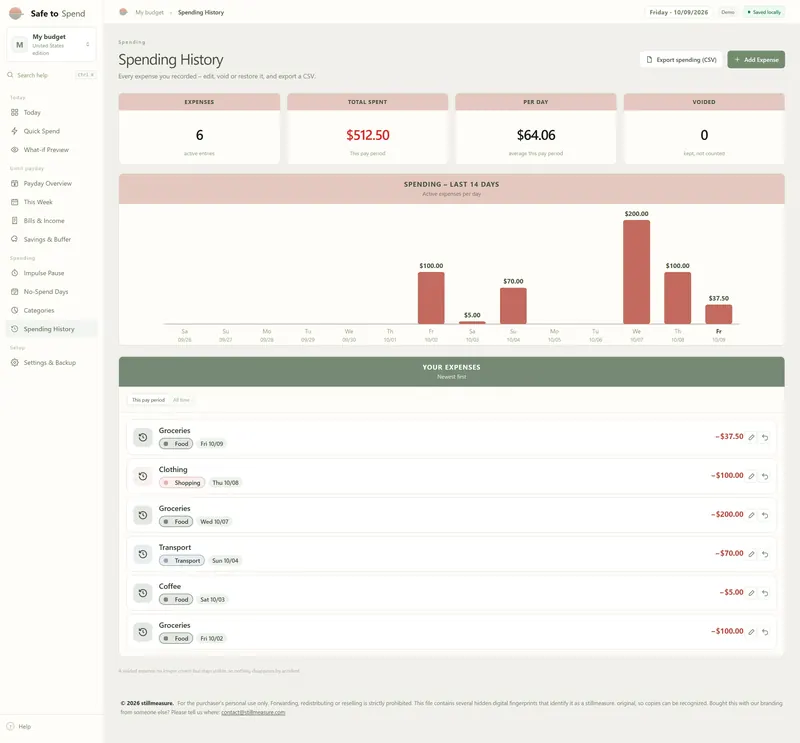
Task: Click the pencil icon on the Clothing expense
Action: (x=752, y=476)
